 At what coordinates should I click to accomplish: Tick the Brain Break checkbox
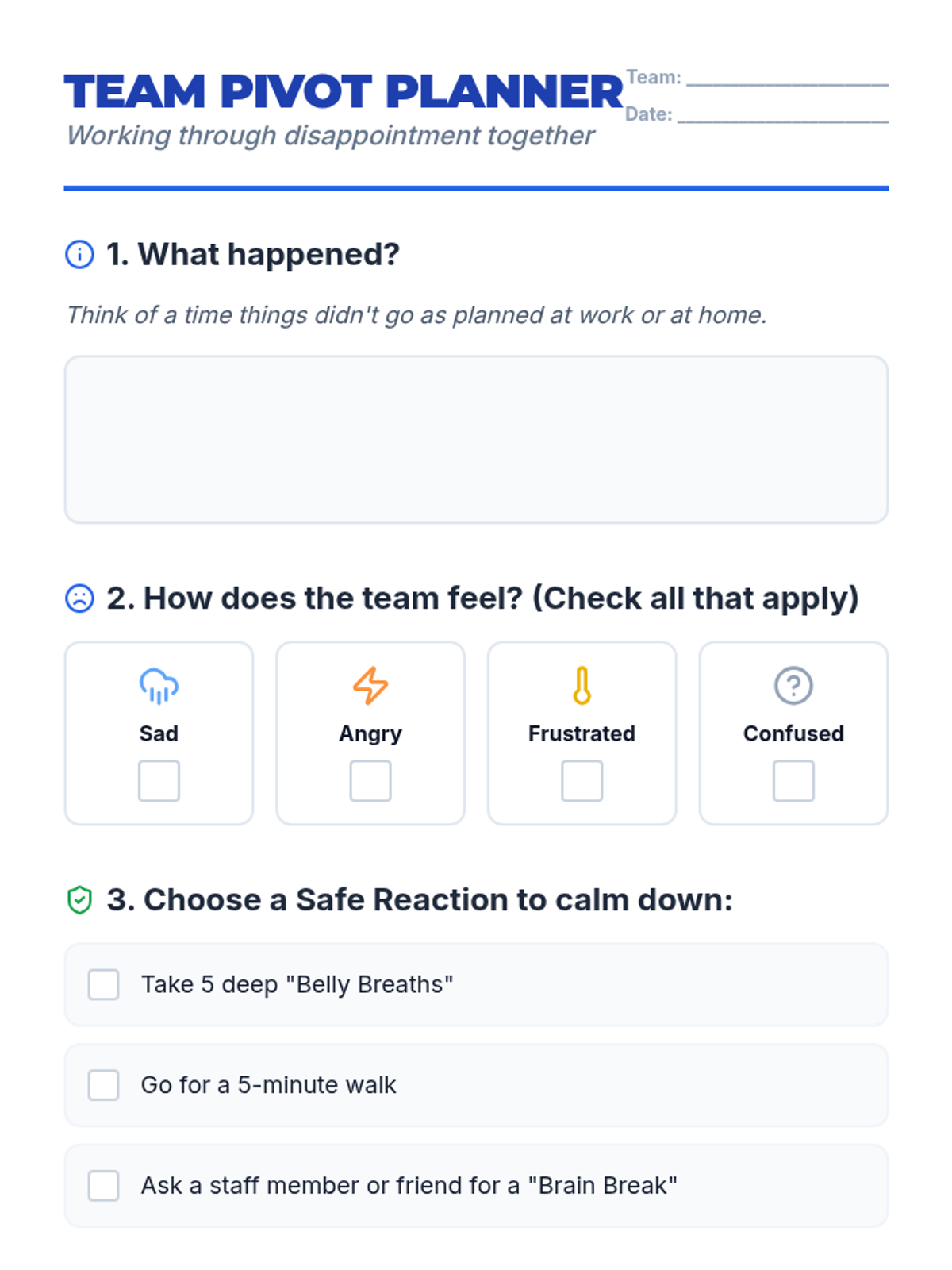click(x=104, y=1185)
